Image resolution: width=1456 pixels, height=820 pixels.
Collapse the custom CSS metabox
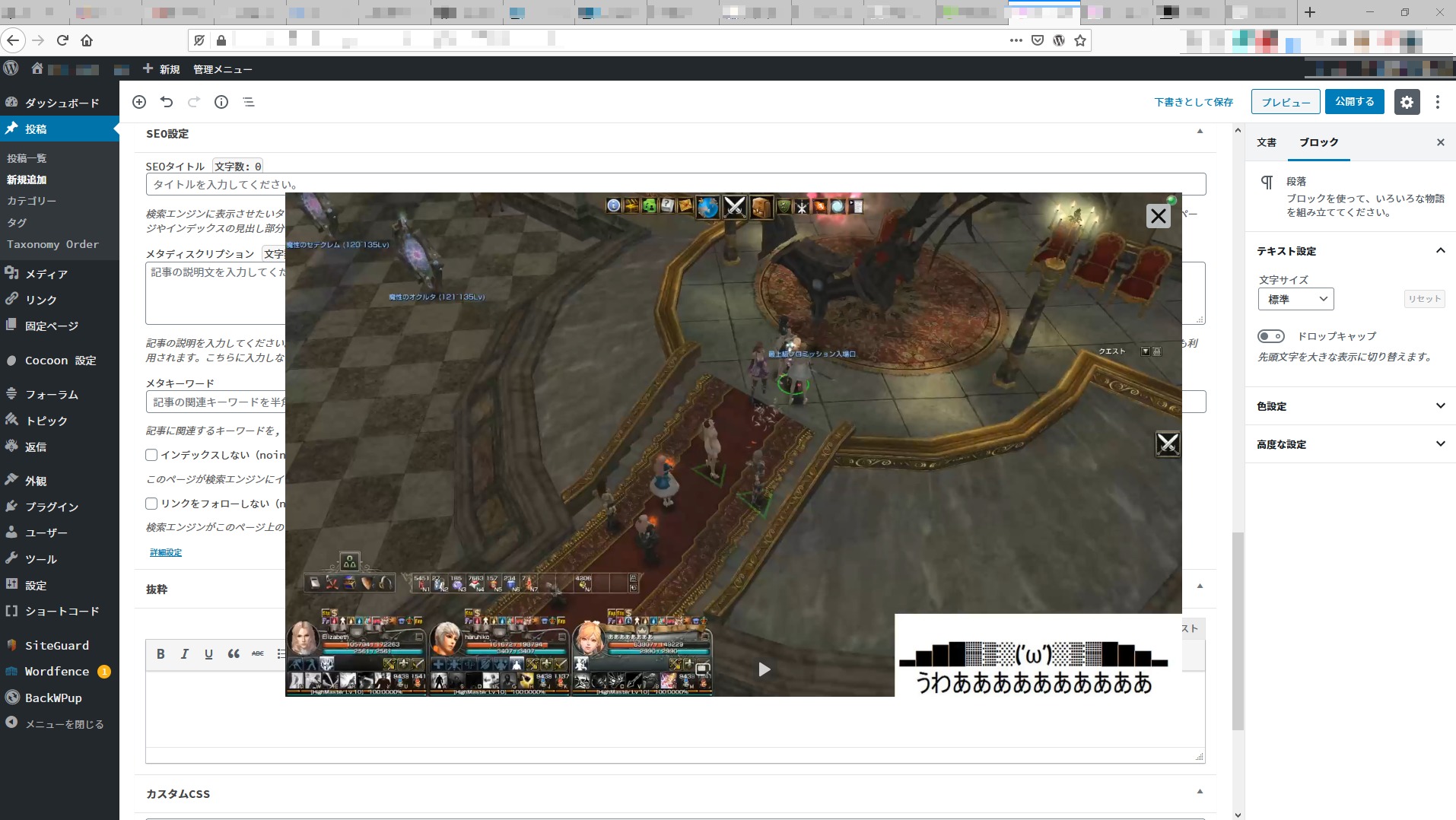(1200, 791)
